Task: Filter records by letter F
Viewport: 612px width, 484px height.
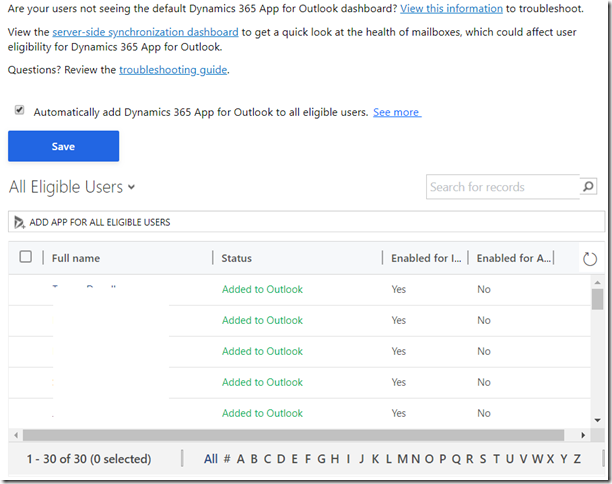Action: point(308,459)
